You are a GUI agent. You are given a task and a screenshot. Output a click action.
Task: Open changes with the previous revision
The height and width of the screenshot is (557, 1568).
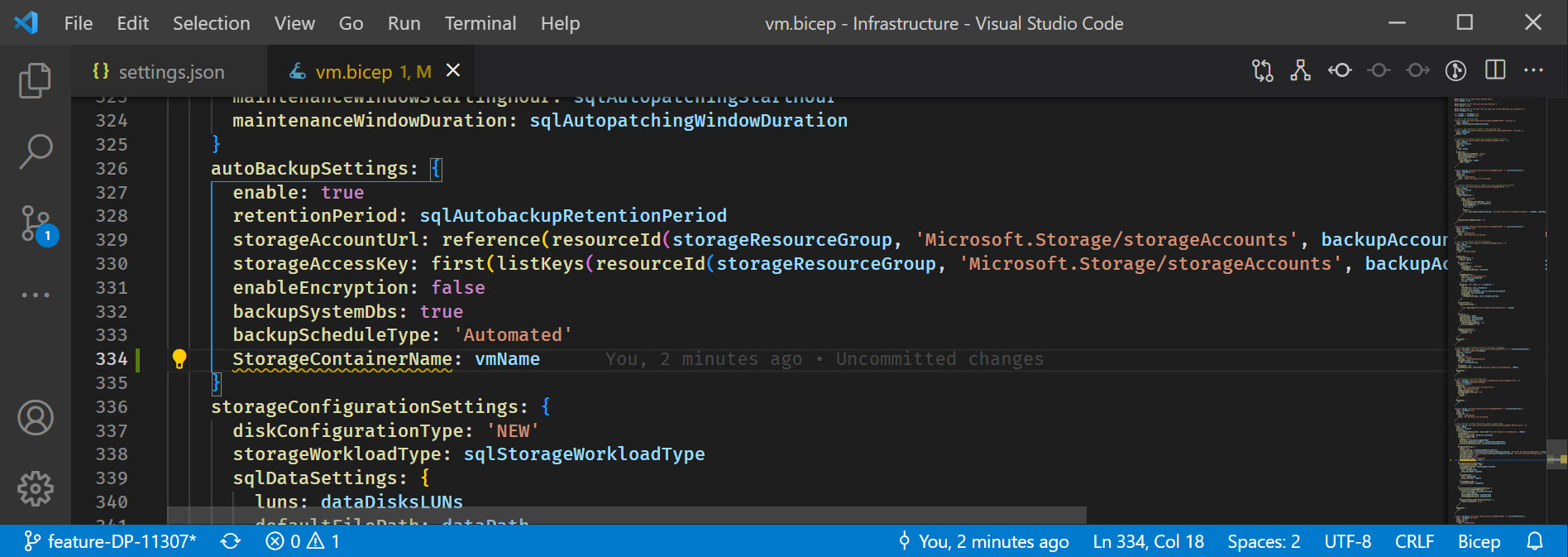[x=1340, y=71]
